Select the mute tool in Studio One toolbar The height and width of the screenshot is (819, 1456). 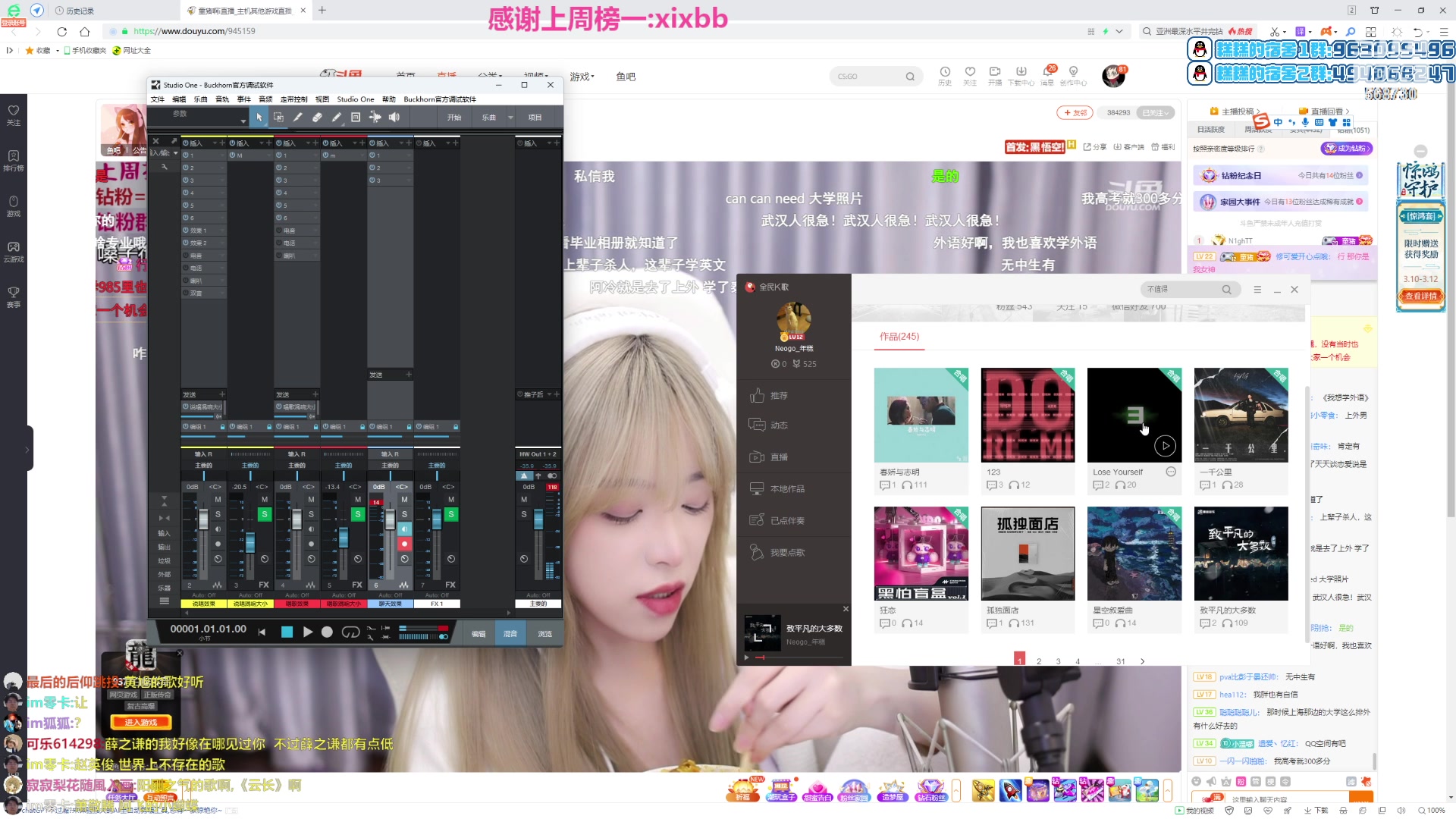356,118
